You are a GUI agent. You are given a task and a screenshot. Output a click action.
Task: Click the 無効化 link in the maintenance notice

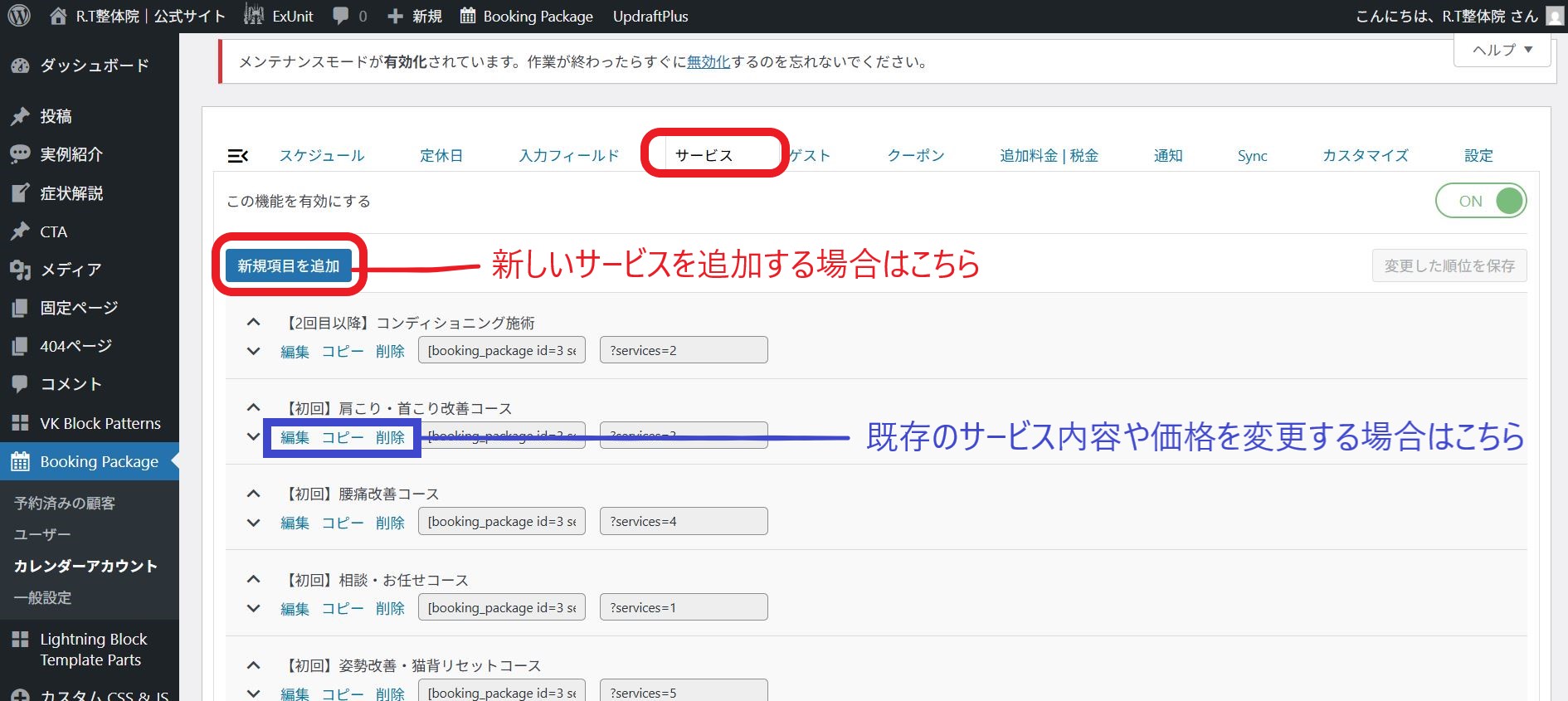coord(708,62)
